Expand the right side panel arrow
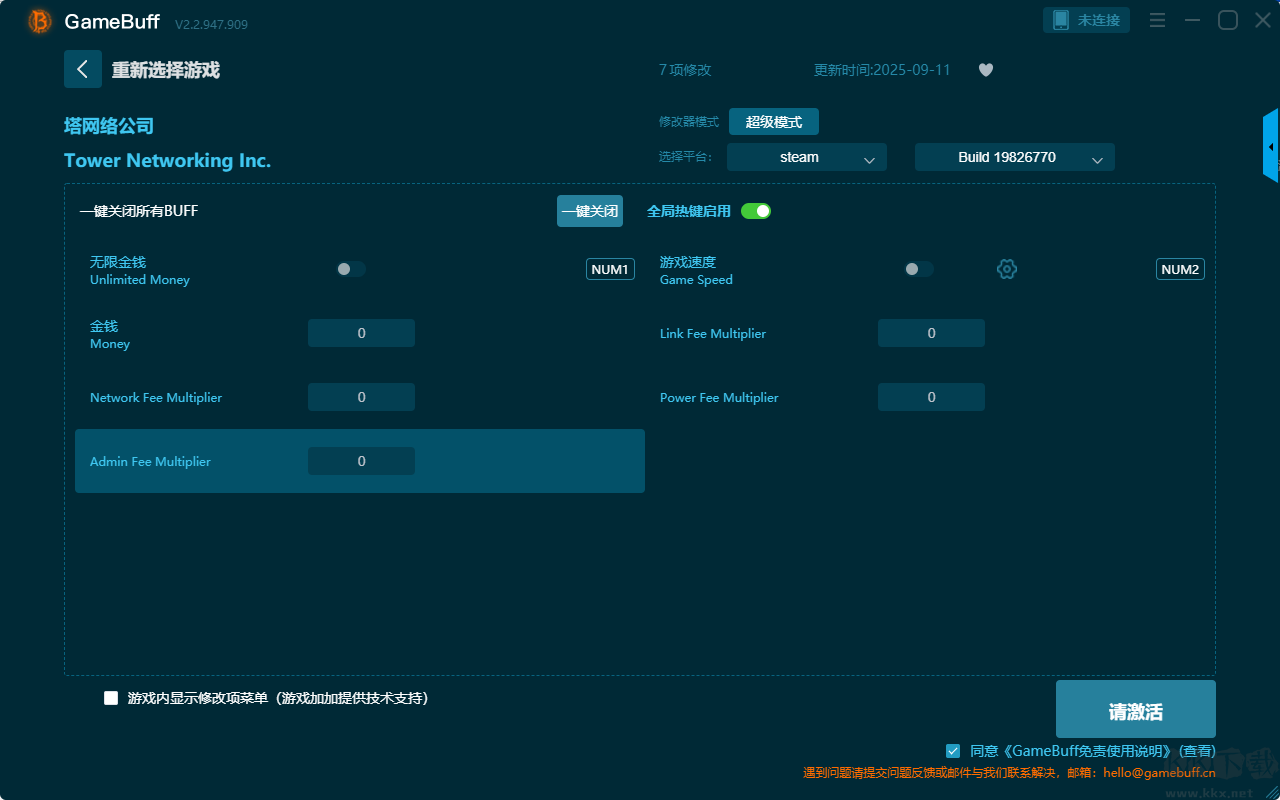 (x=1271, y=147)
